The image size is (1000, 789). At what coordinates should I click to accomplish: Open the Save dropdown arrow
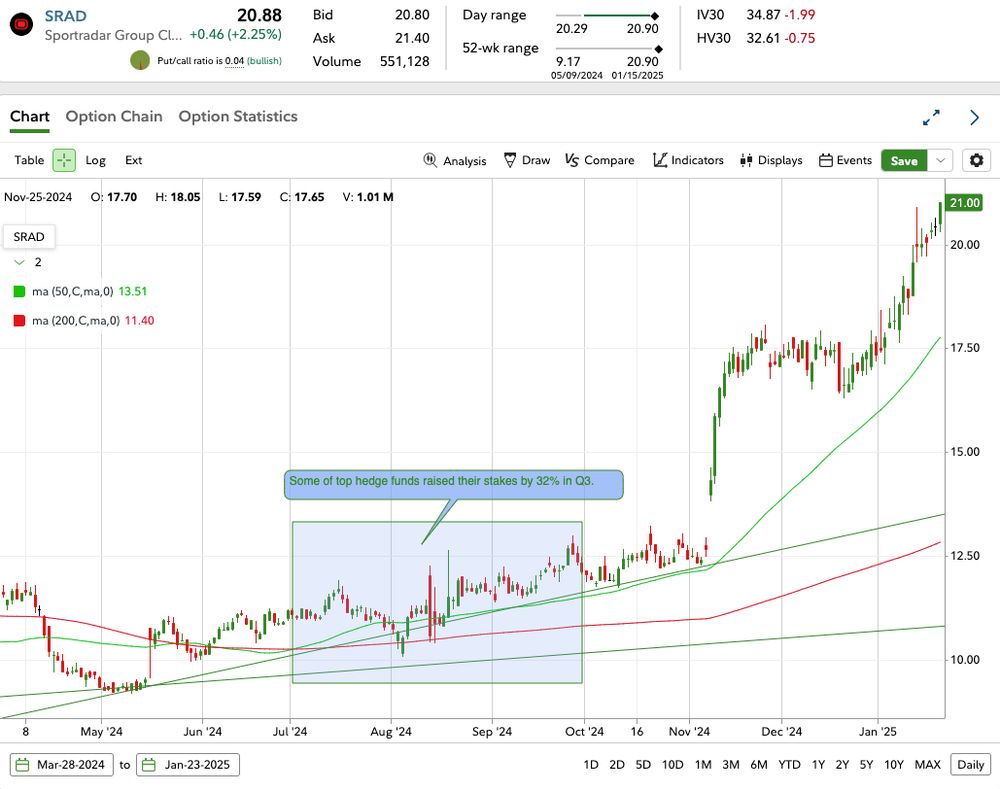click(x=940, y=161)
